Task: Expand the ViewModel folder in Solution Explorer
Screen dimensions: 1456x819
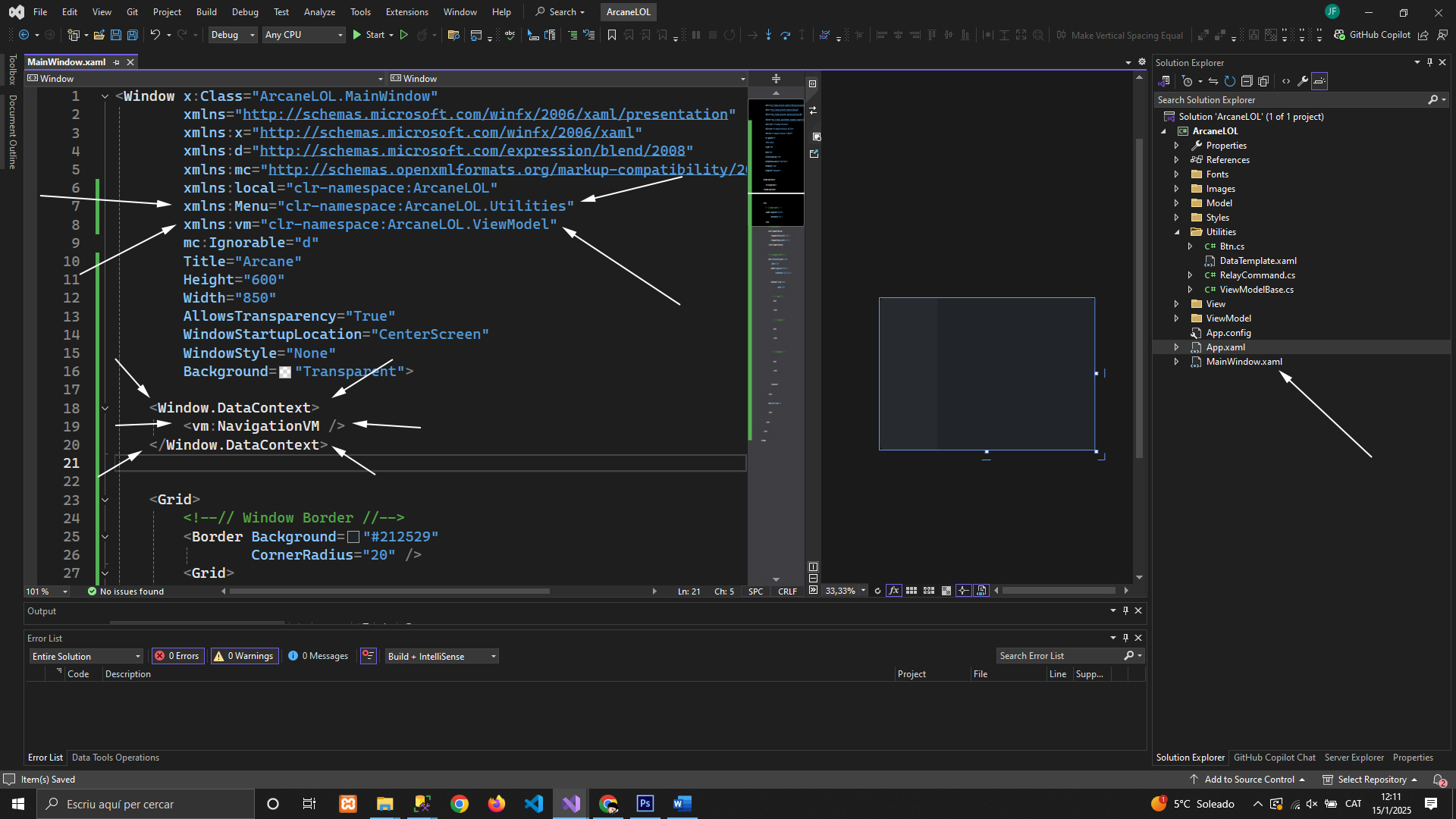Action: [1176, 318]
